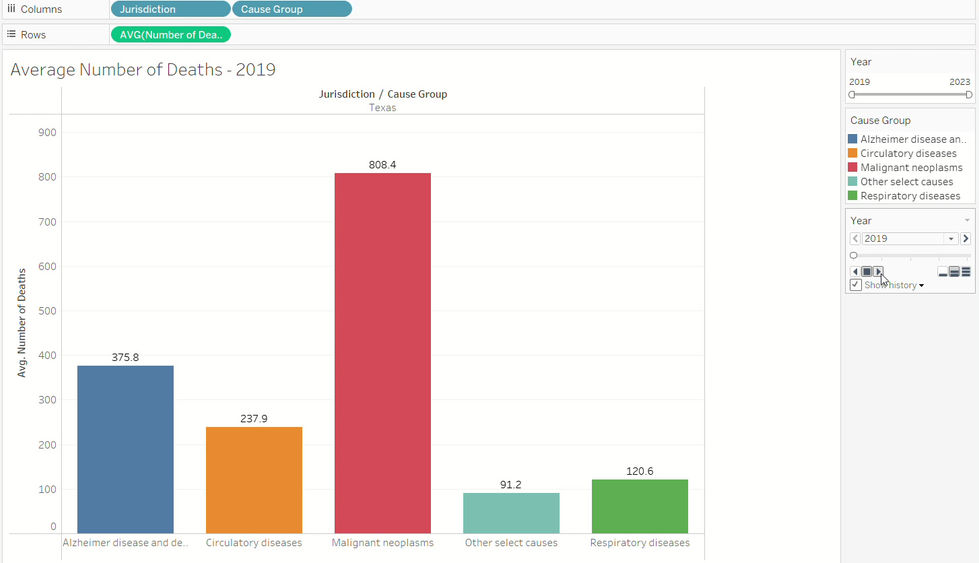Click the Other select causes axis label
979x563 pixels.
click(511, 543)
